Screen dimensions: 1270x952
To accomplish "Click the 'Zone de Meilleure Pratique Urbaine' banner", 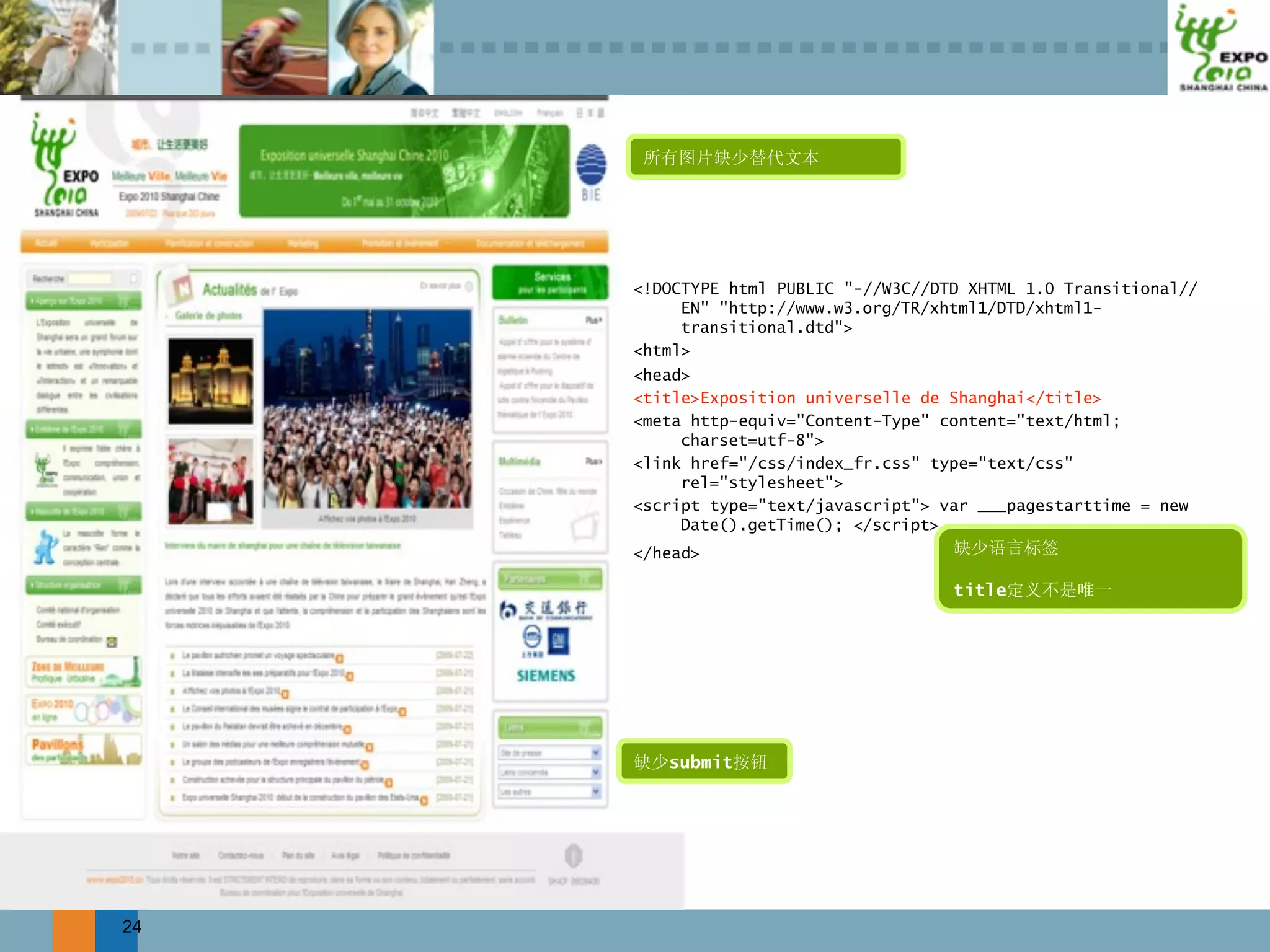I will tap(84, 672).
